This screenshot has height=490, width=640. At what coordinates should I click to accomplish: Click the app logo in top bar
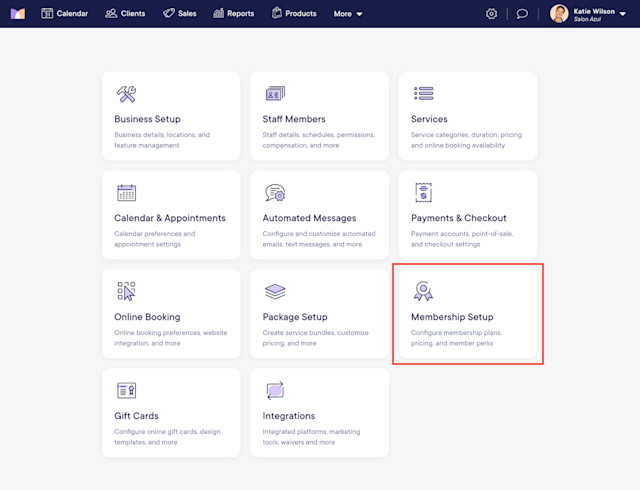click(x=18, y=14)
